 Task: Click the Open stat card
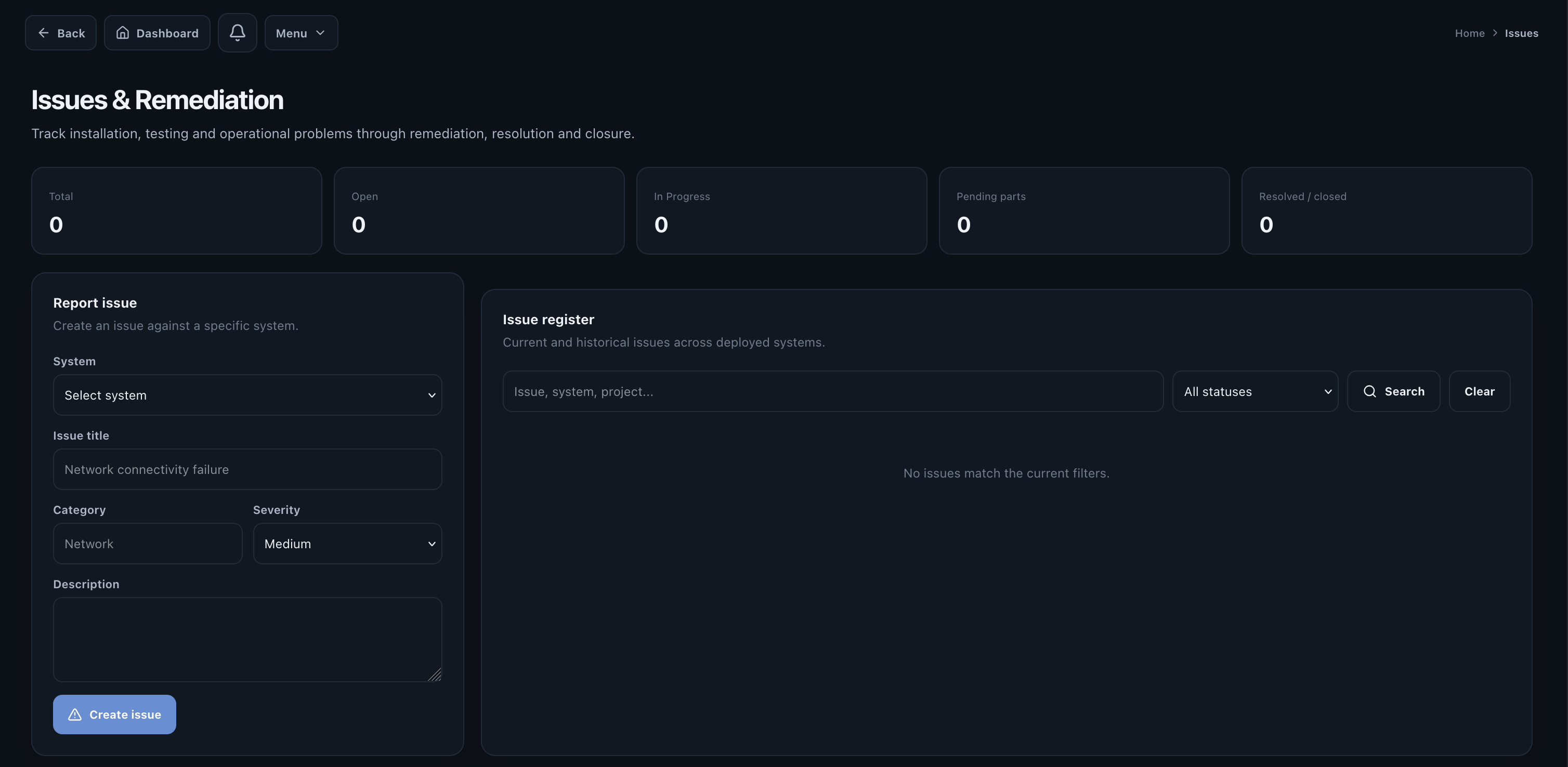click(479, 210)
